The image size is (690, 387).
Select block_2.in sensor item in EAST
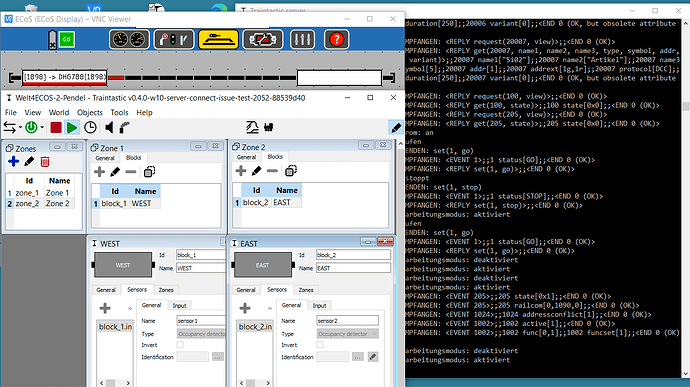[255, 327]
